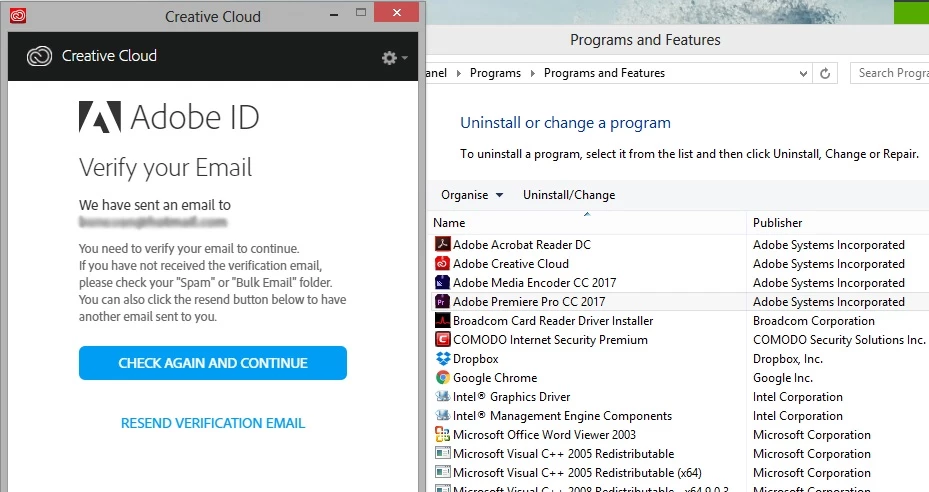Maximize the Creative Cloud window
This screenshot has height=492, width=929.
point(361,12)
